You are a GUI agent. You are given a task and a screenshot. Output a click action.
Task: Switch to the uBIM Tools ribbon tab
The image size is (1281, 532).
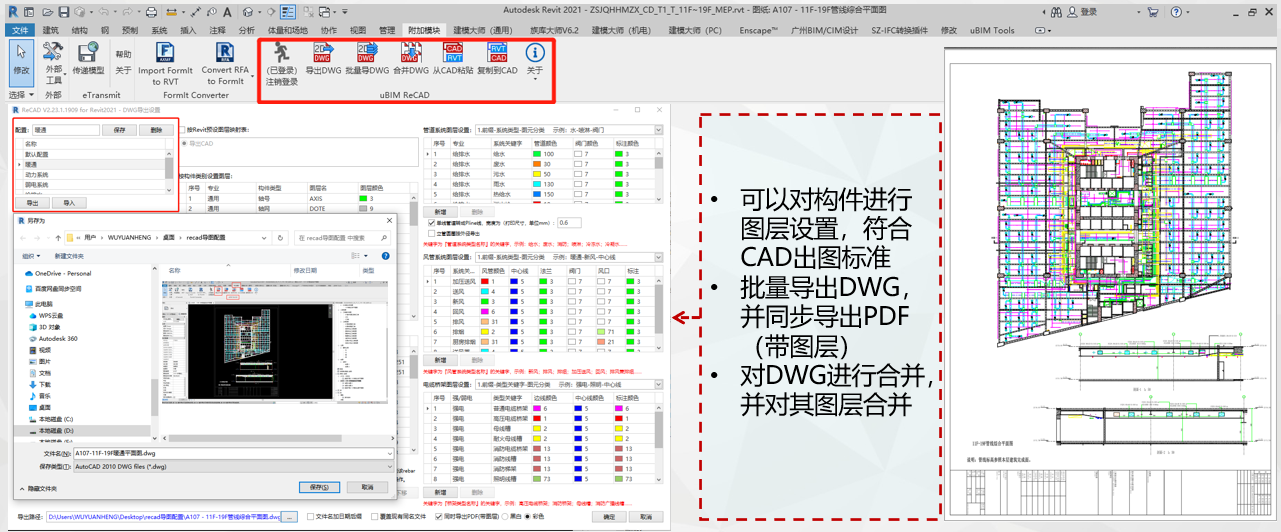[991, 30]
